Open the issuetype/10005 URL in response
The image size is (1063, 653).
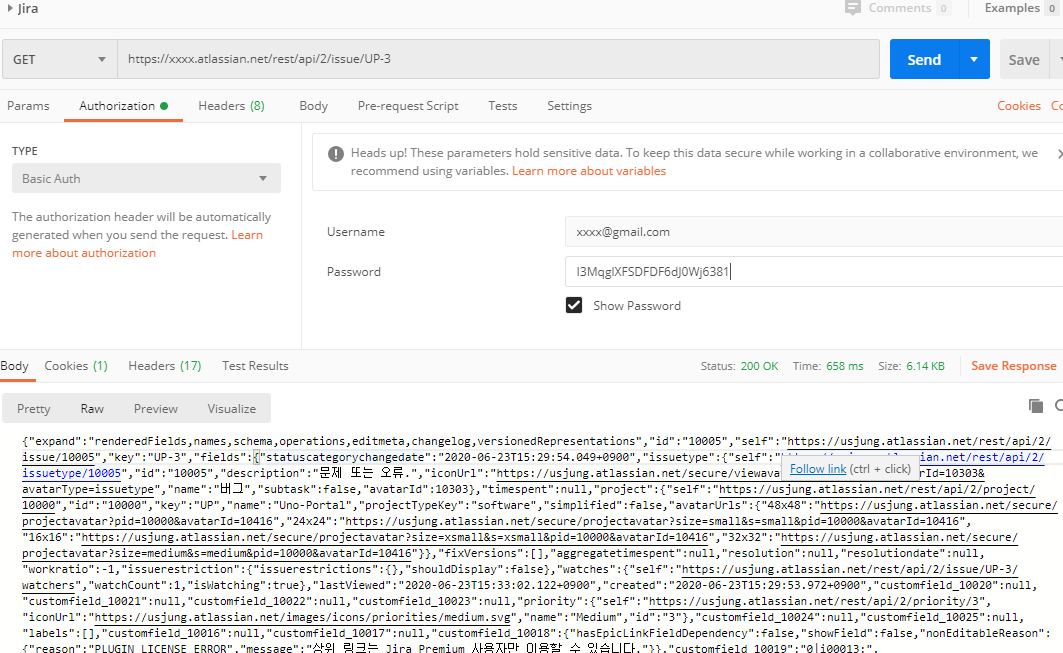[x=71, y=473]
